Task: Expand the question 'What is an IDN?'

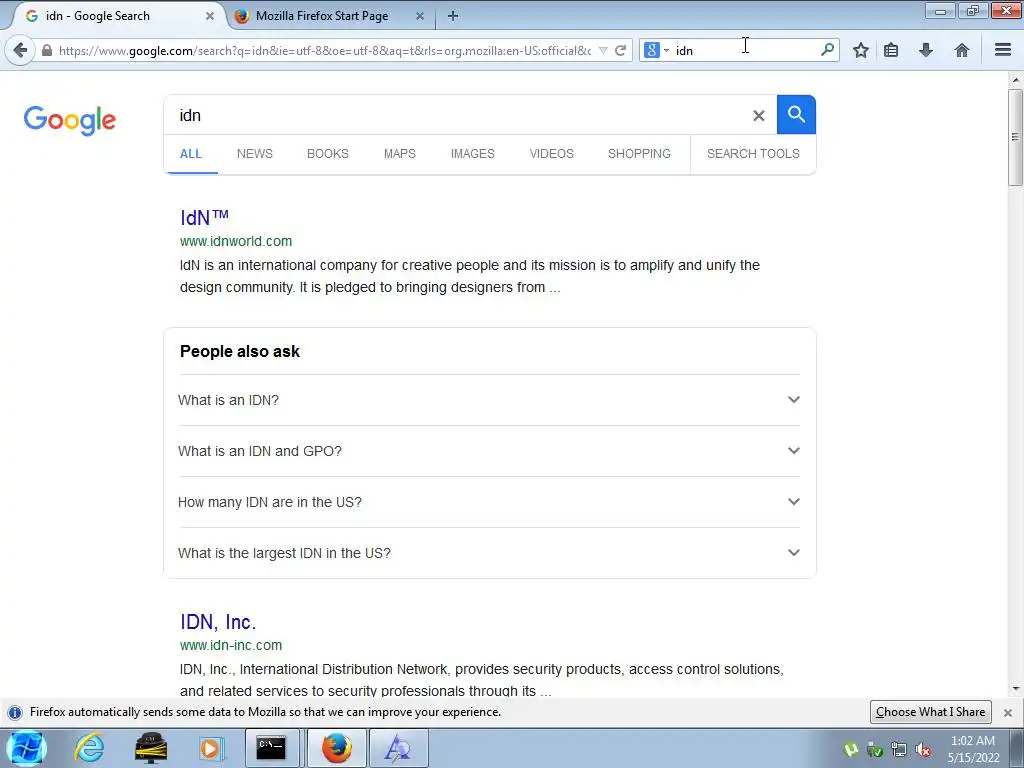Action: (x=488, y=400)
